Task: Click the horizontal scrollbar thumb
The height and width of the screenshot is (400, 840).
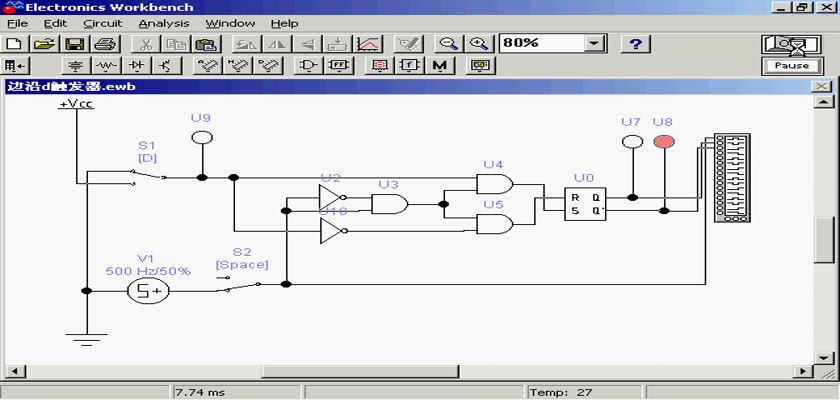Action: pyautogui.click(x=359, y=371)
